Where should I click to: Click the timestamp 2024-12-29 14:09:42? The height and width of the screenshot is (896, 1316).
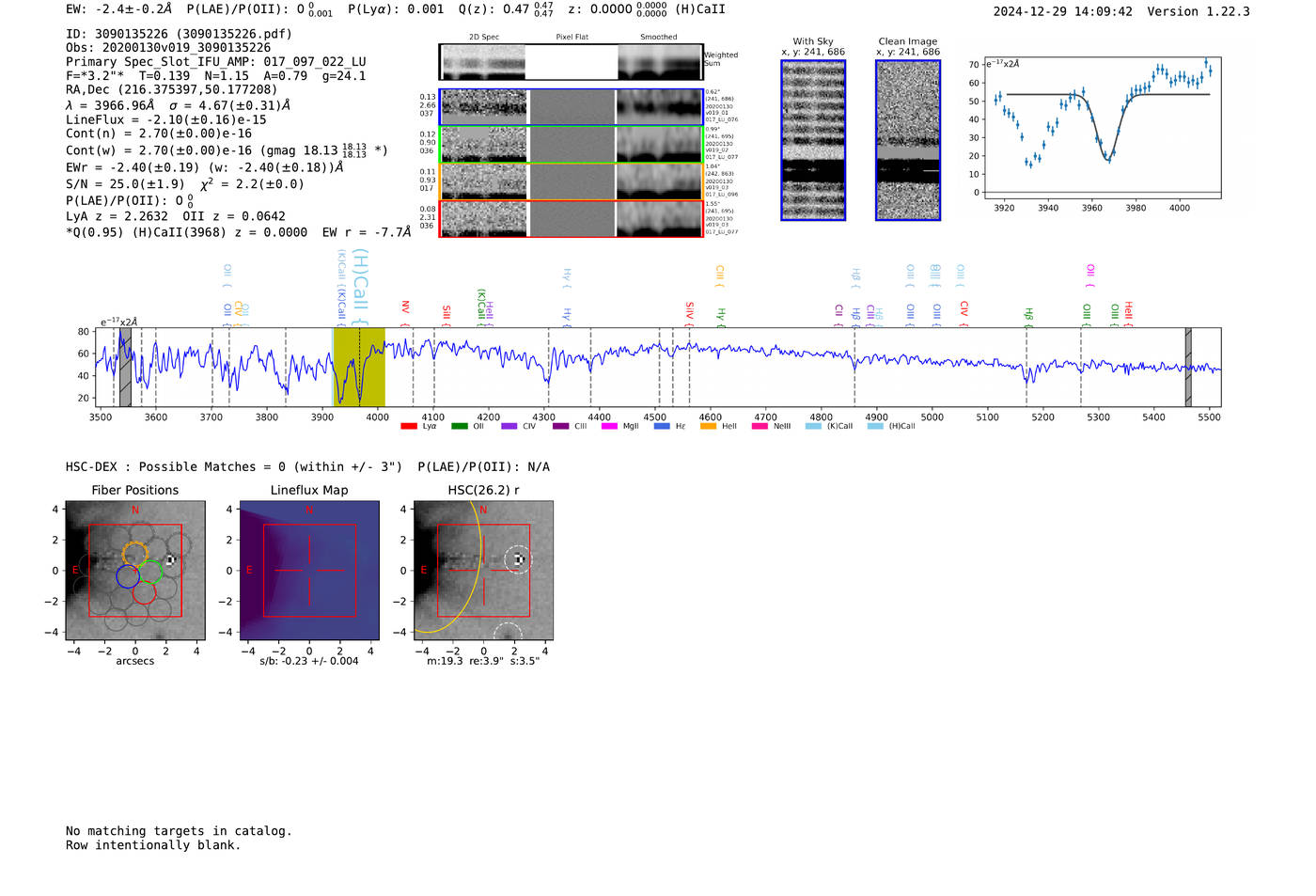click(1063, 12)
